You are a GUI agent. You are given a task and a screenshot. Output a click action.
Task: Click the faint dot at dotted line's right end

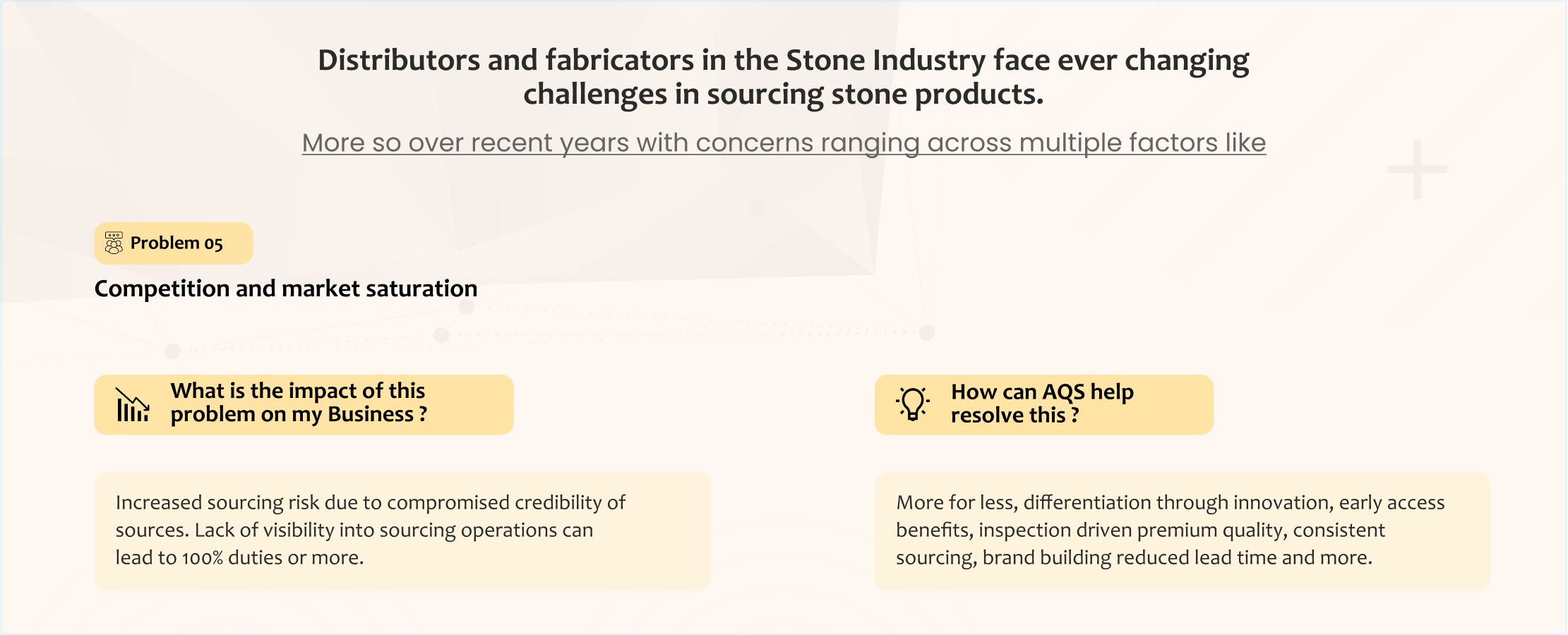(x=928, y=332)
